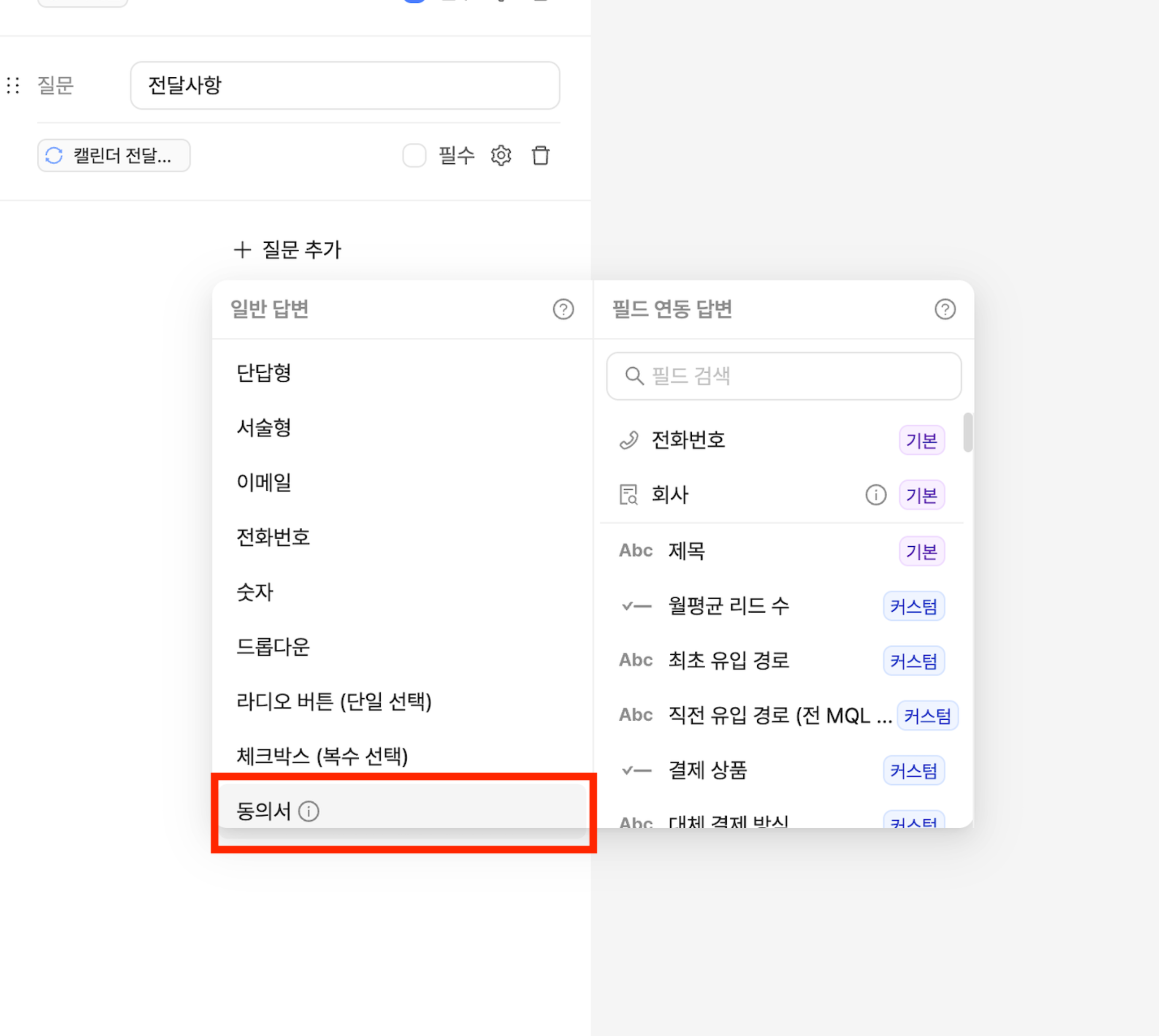The height and width of the screenshot is (1036, 1159).
Task: Click the drag handle next to 질문
Action: [13, 85]
